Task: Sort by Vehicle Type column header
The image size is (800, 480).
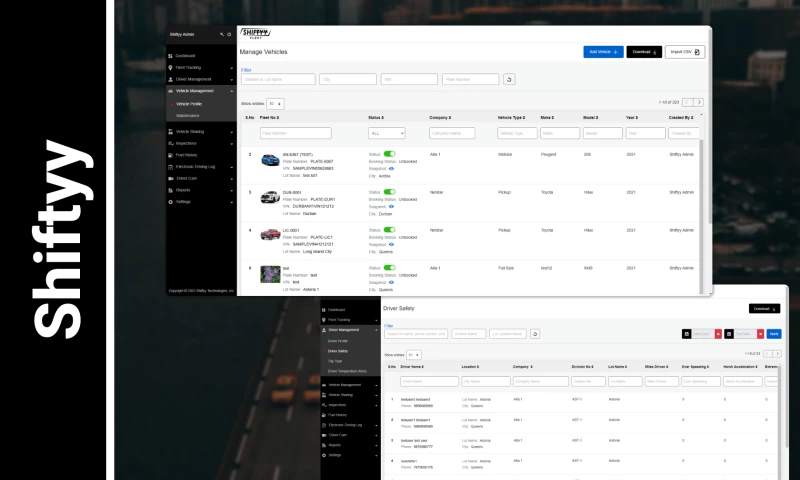Action: pyautogui.click(x=511, y=118)
